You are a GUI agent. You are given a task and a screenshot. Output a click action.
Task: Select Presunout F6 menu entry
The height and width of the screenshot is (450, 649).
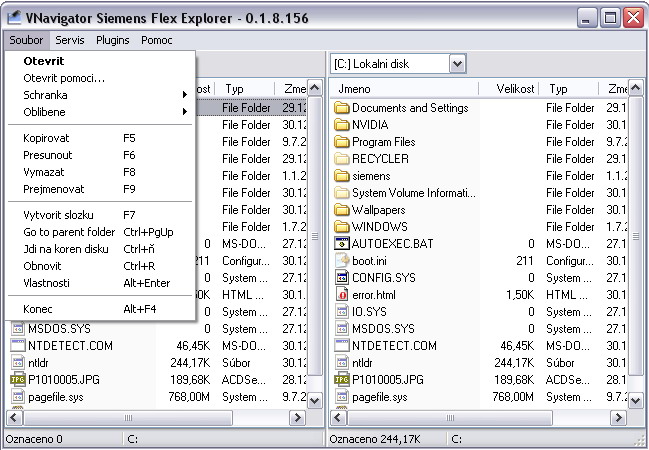click(x=100, y=155)
